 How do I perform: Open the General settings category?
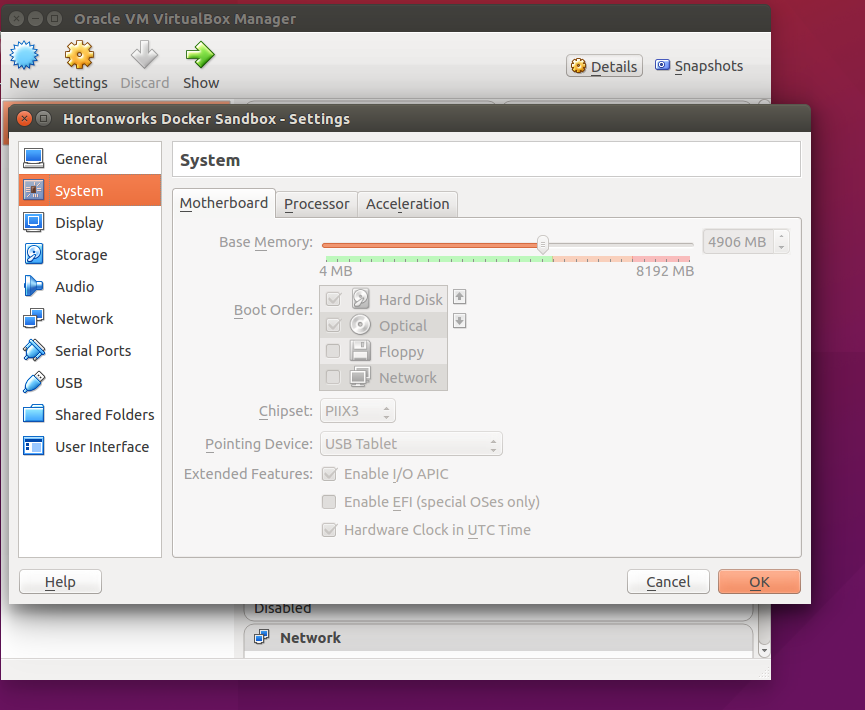tap(90, 159)
